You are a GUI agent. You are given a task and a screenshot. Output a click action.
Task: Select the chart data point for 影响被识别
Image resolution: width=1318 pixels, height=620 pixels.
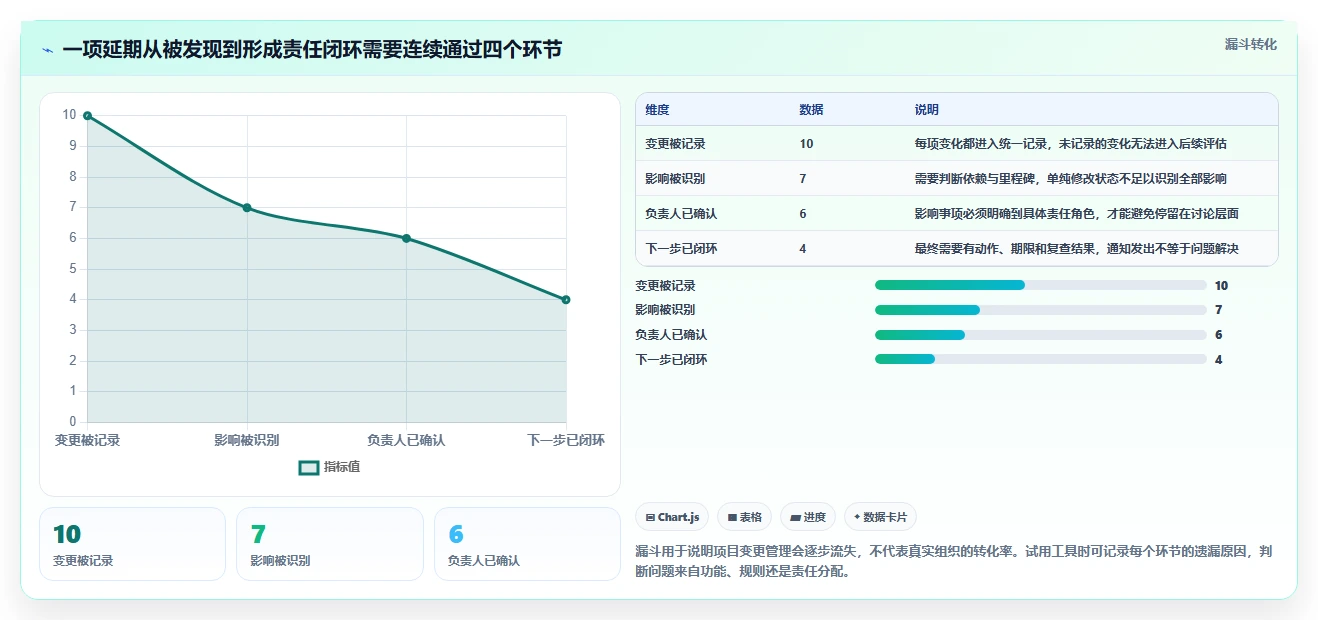pos(247,208)
